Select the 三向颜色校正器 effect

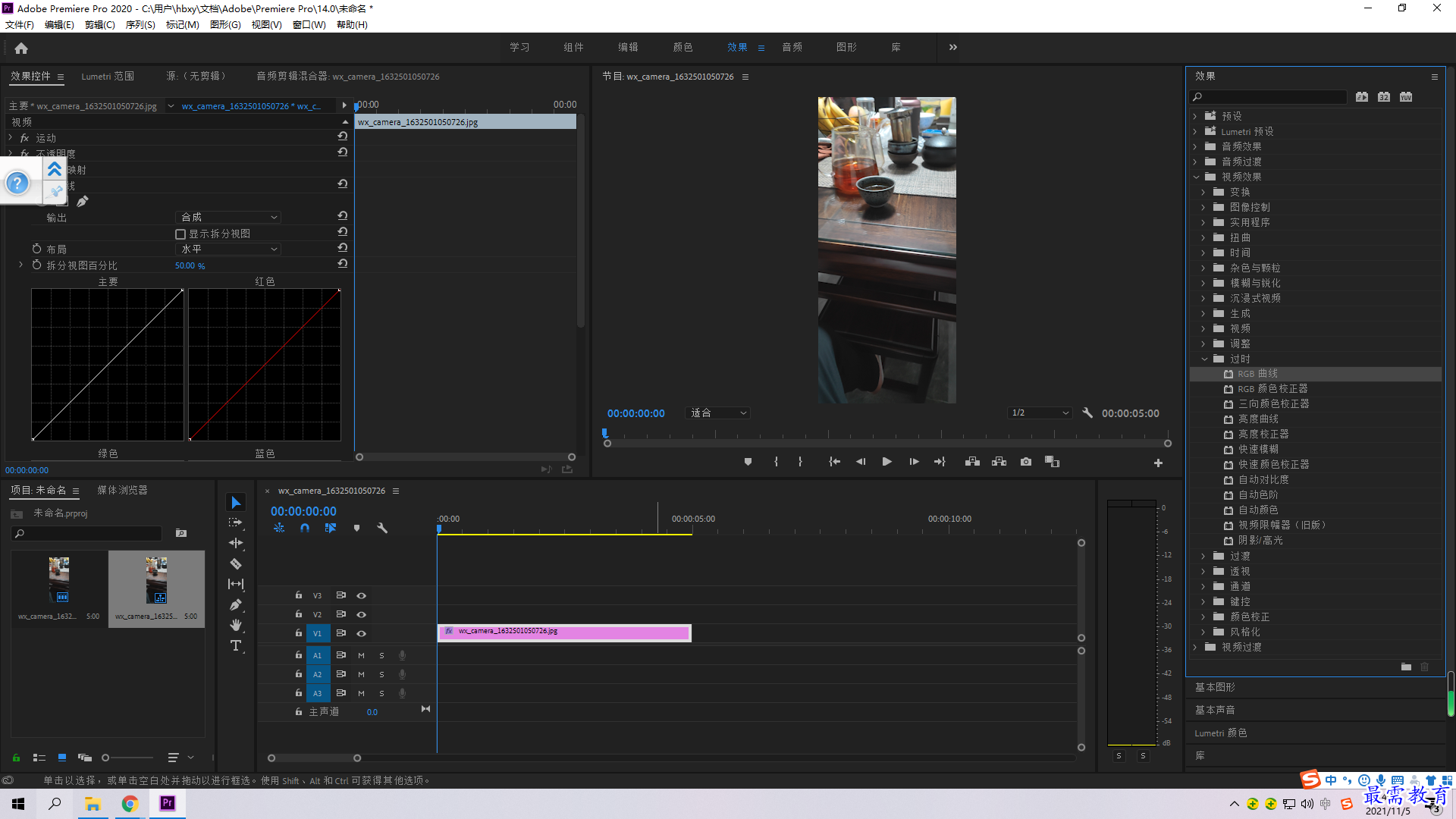(x=1274, y=404)
